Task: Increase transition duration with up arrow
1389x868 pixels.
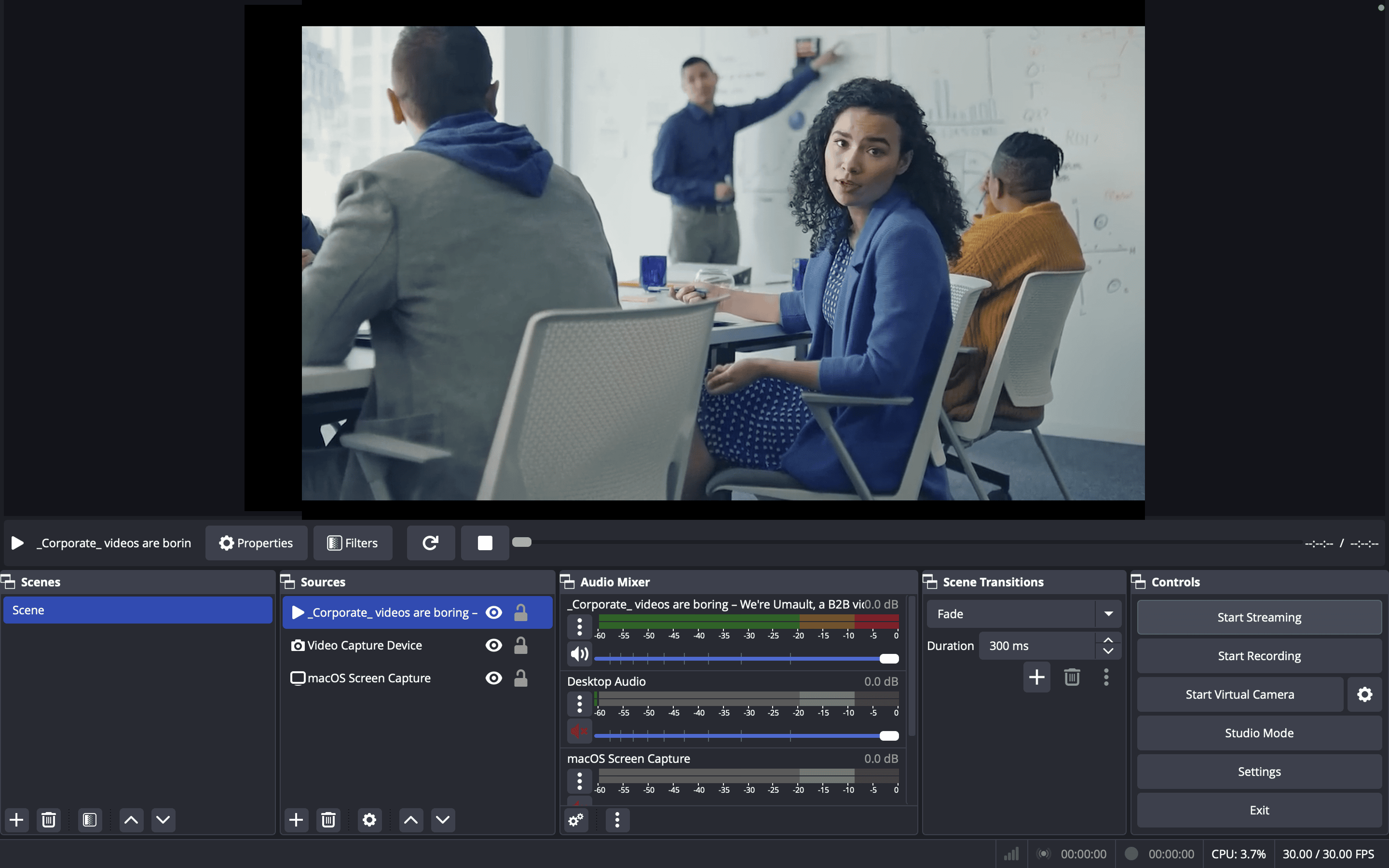Action: tap(1108, 640)
